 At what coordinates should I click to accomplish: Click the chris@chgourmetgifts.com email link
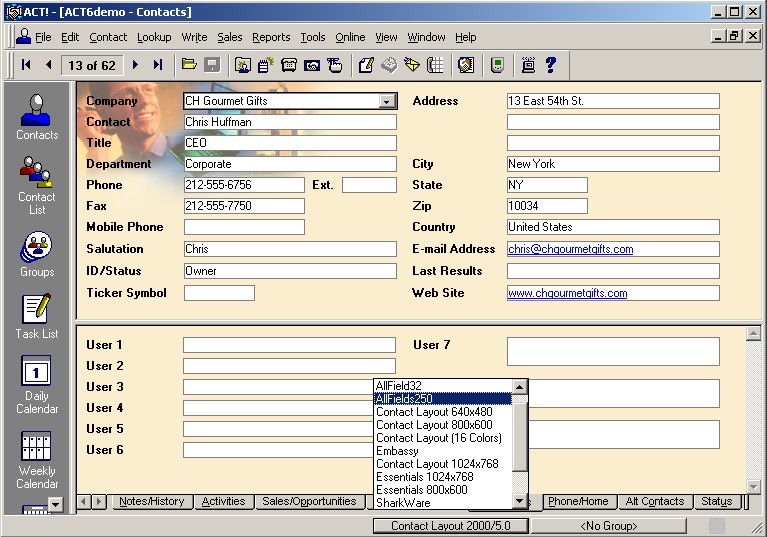click(570, 249)
